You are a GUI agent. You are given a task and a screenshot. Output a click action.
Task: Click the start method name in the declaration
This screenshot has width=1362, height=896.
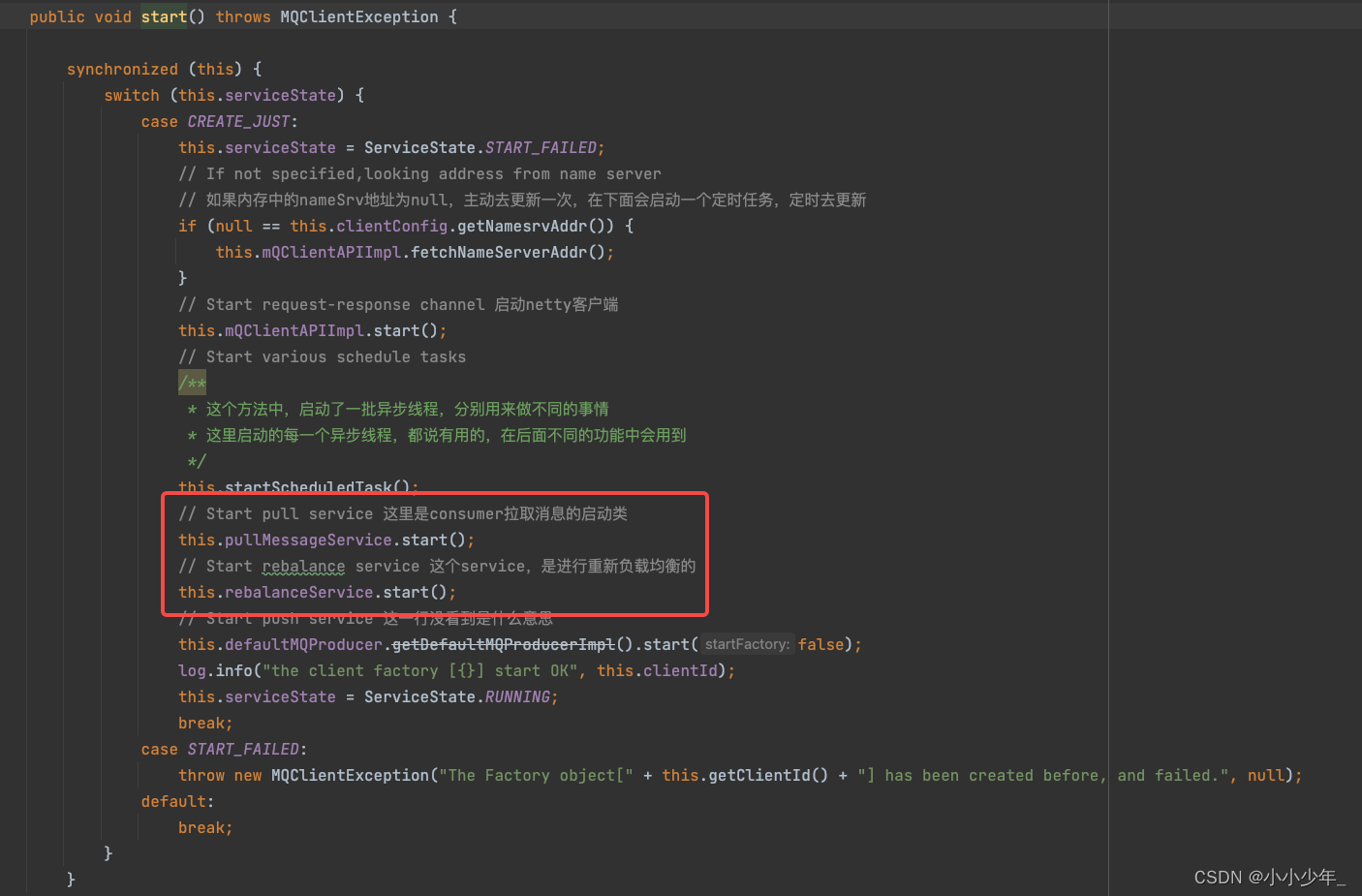click(164, 16)
